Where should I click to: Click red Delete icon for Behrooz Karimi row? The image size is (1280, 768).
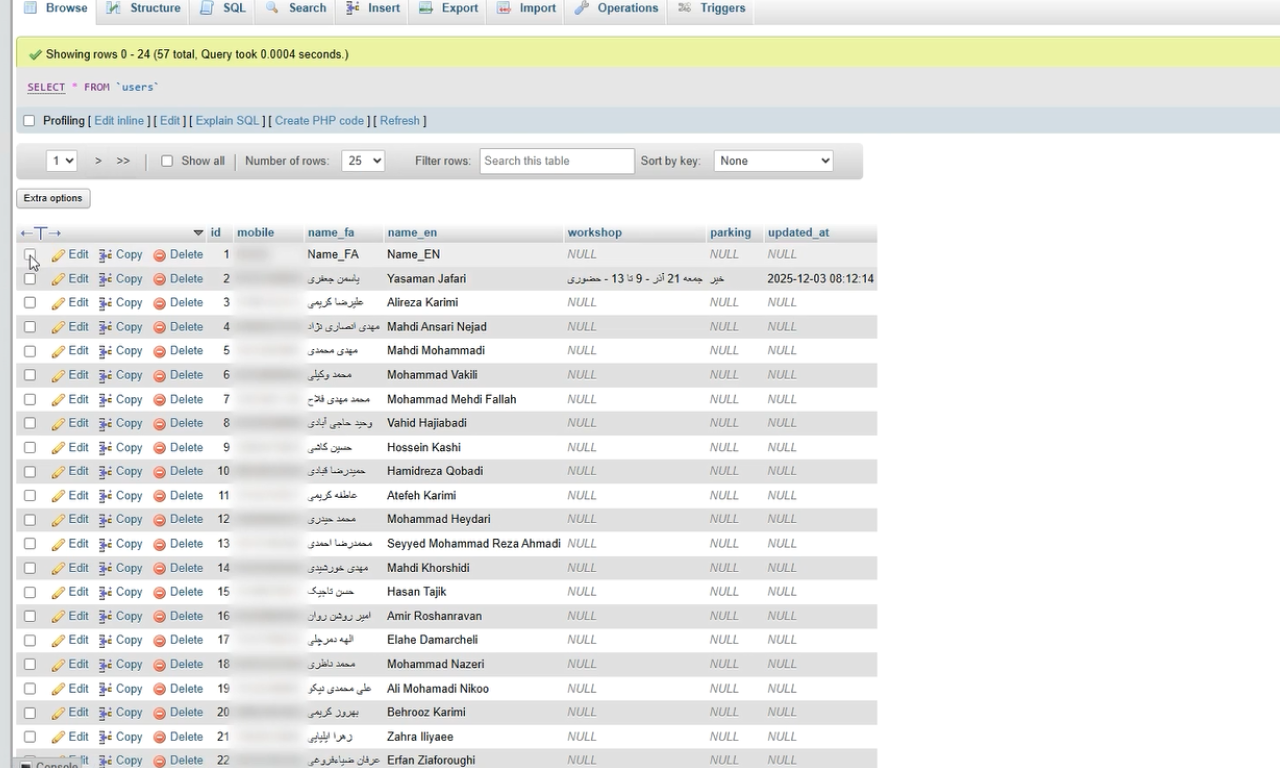point(160,713)
